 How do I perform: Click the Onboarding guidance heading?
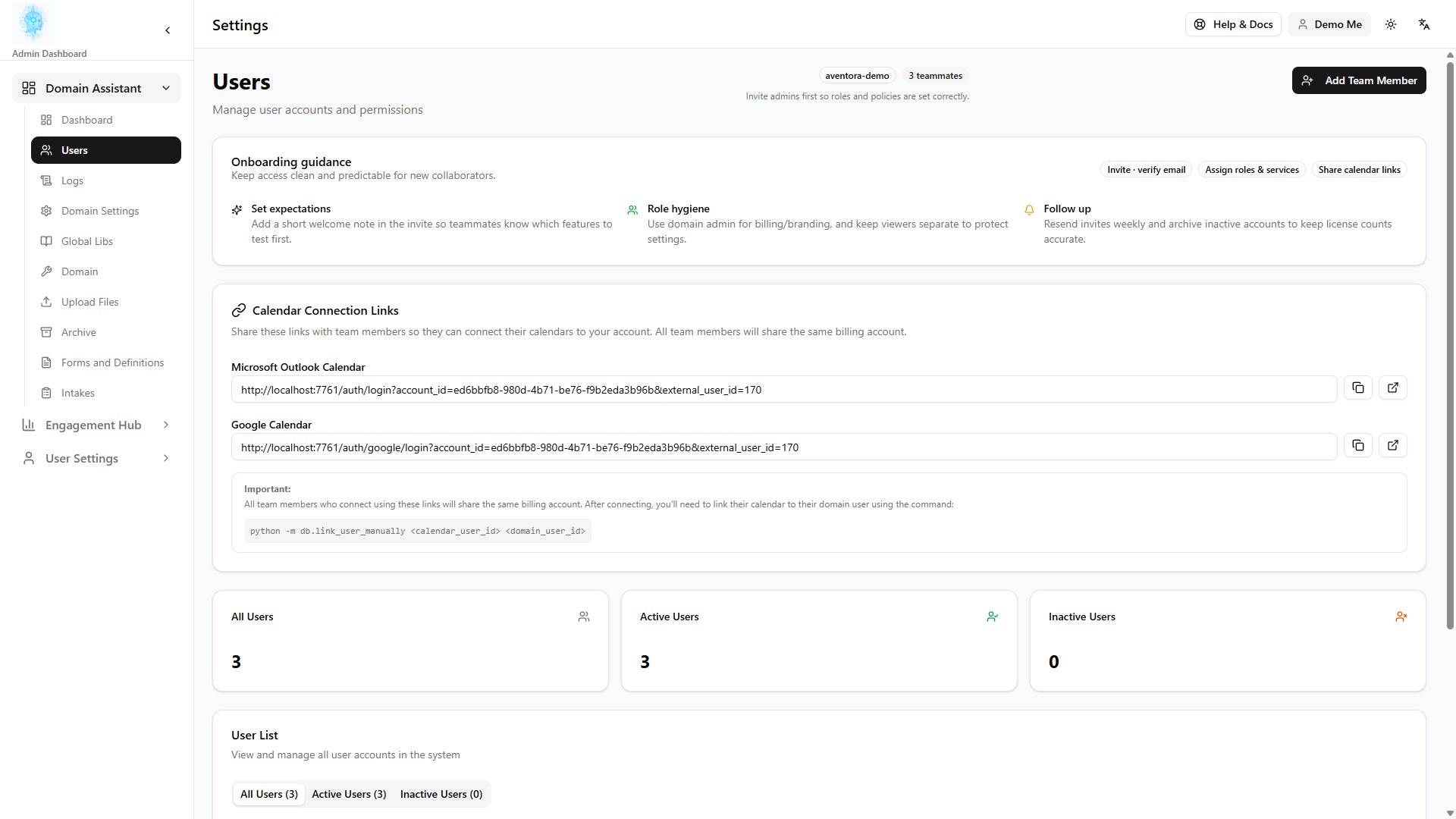(291, 162)
